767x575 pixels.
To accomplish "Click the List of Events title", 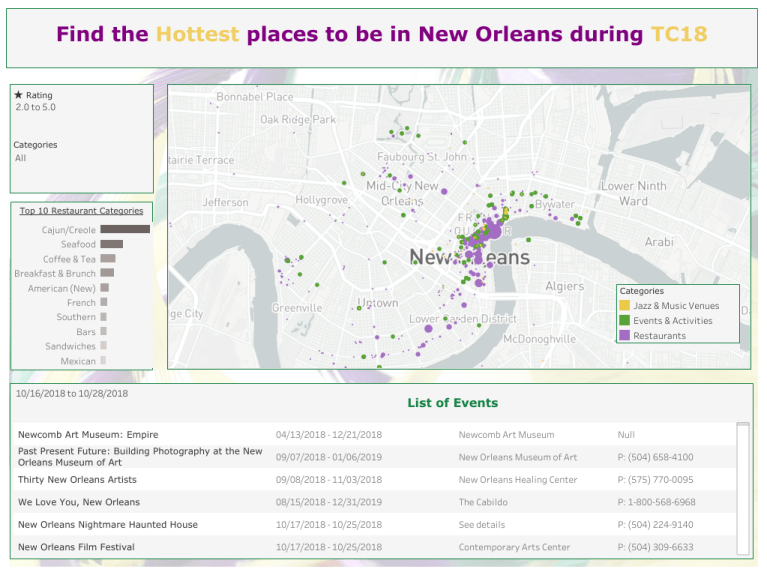I will click(452, 403).
